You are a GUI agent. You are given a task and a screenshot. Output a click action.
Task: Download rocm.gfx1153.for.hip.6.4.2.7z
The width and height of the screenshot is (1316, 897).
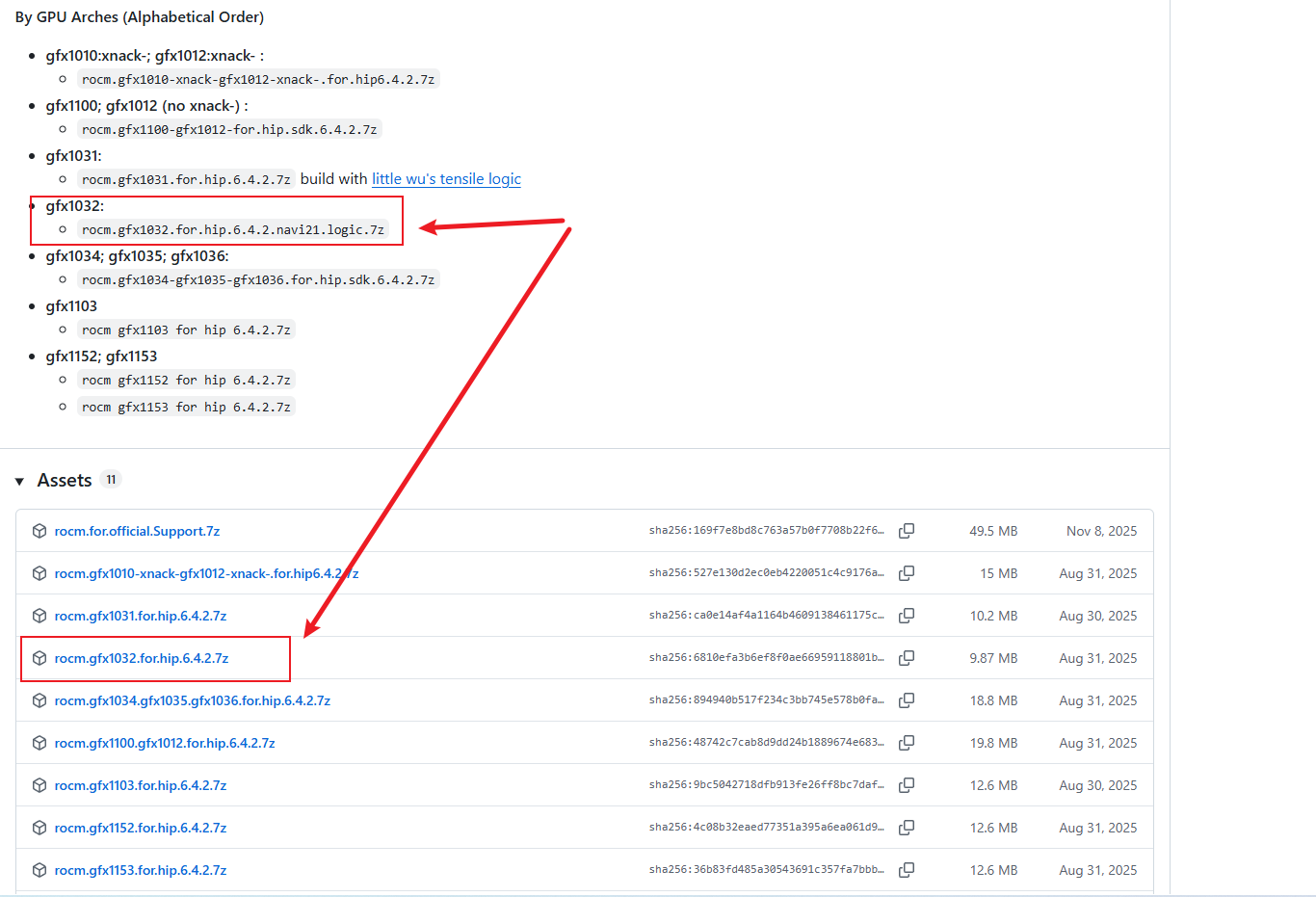(141, 870)
